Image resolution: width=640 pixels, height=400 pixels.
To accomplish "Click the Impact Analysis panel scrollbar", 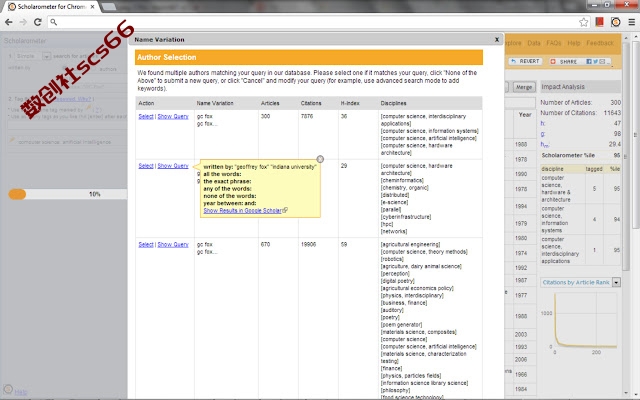I will click(x=626, y=155).
